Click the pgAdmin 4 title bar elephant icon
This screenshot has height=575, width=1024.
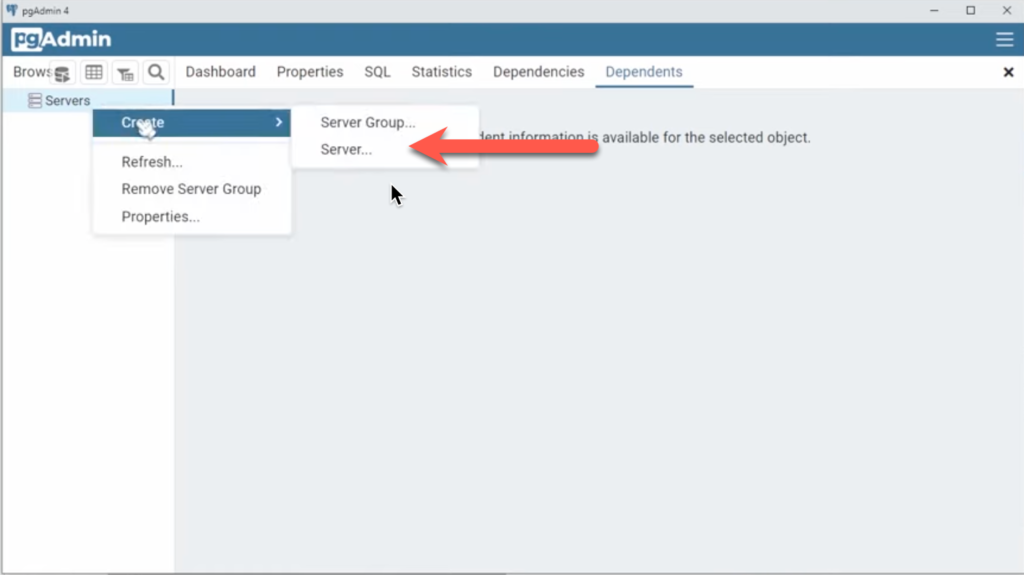click(12, 10)
